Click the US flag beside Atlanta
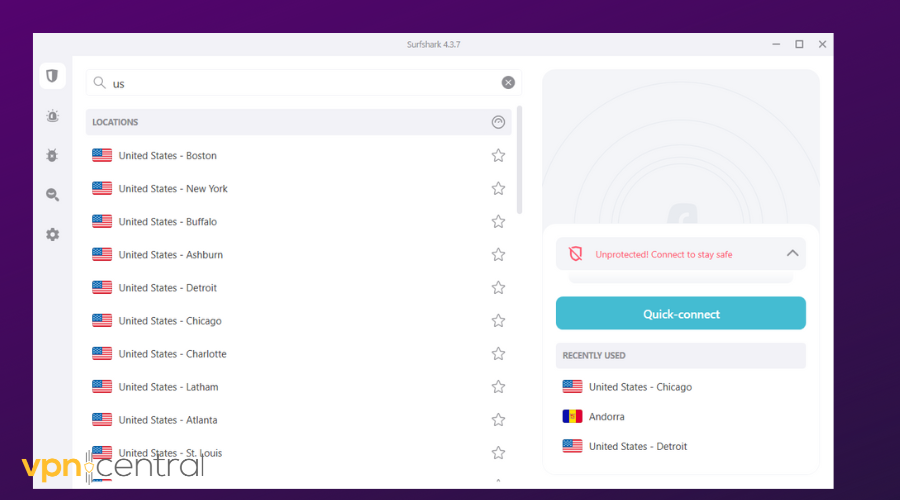Screen dimensions: 900x500 tap(102, 420)
